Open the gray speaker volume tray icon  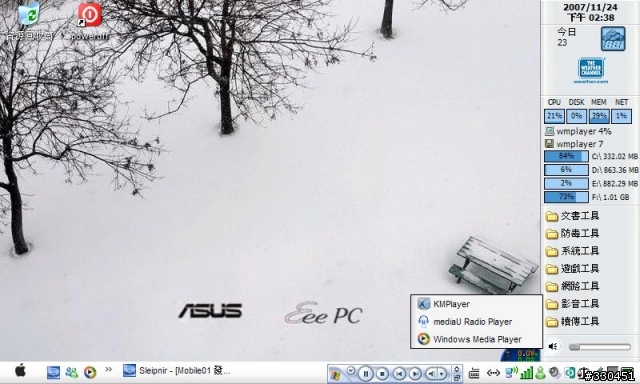(554, 373)
